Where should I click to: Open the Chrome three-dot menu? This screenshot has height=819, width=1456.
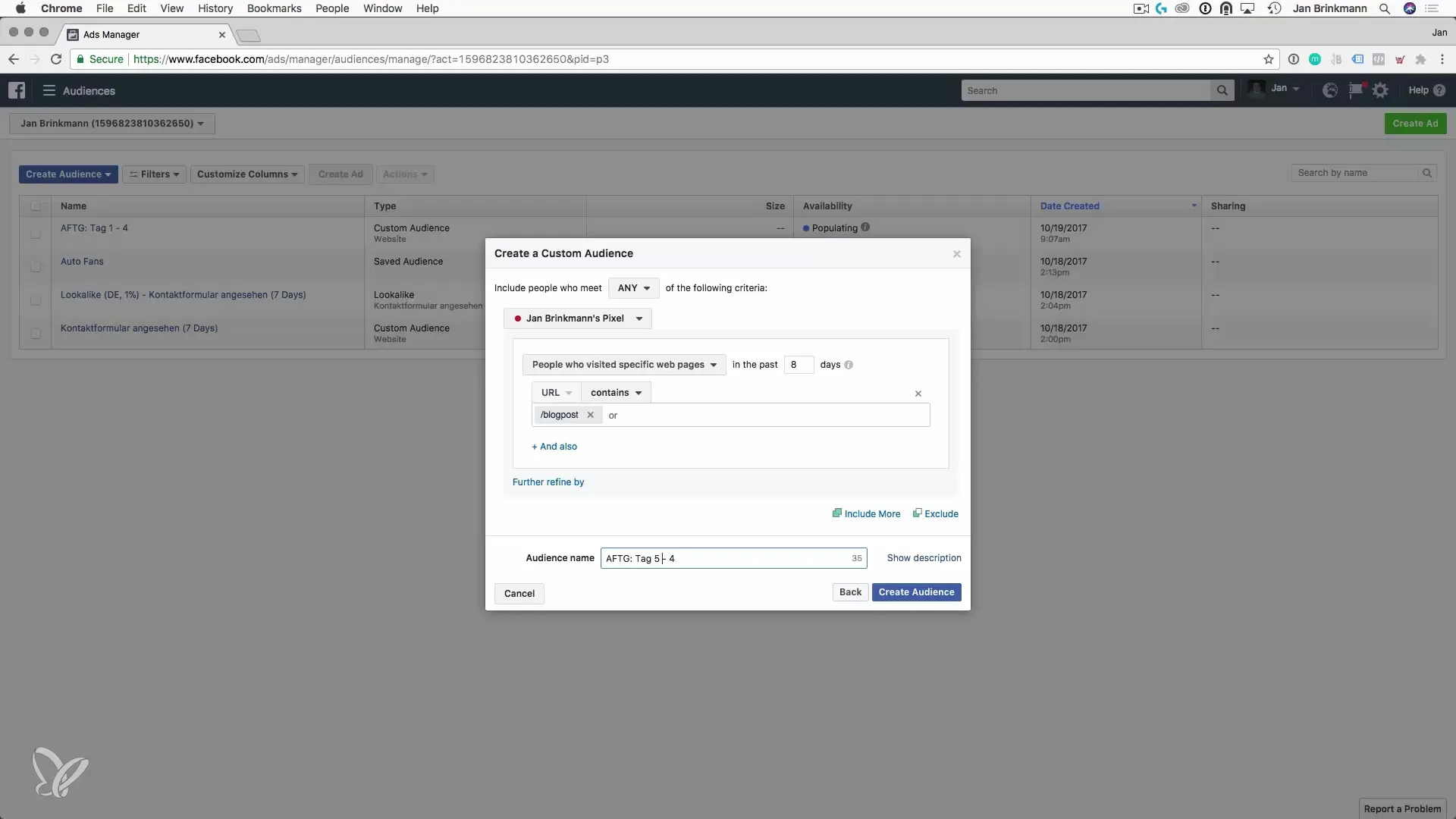click(x=1442, y=59)
